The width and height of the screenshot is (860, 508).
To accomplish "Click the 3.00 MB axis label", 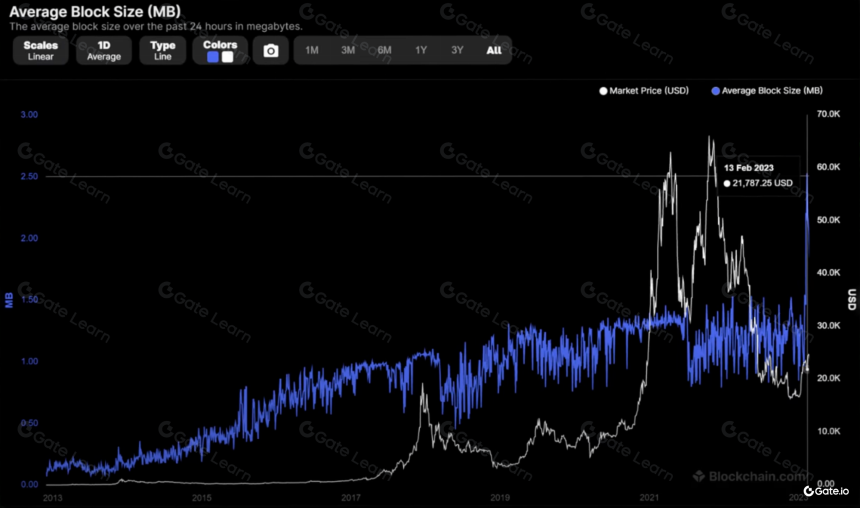I will tap(29, 115).
